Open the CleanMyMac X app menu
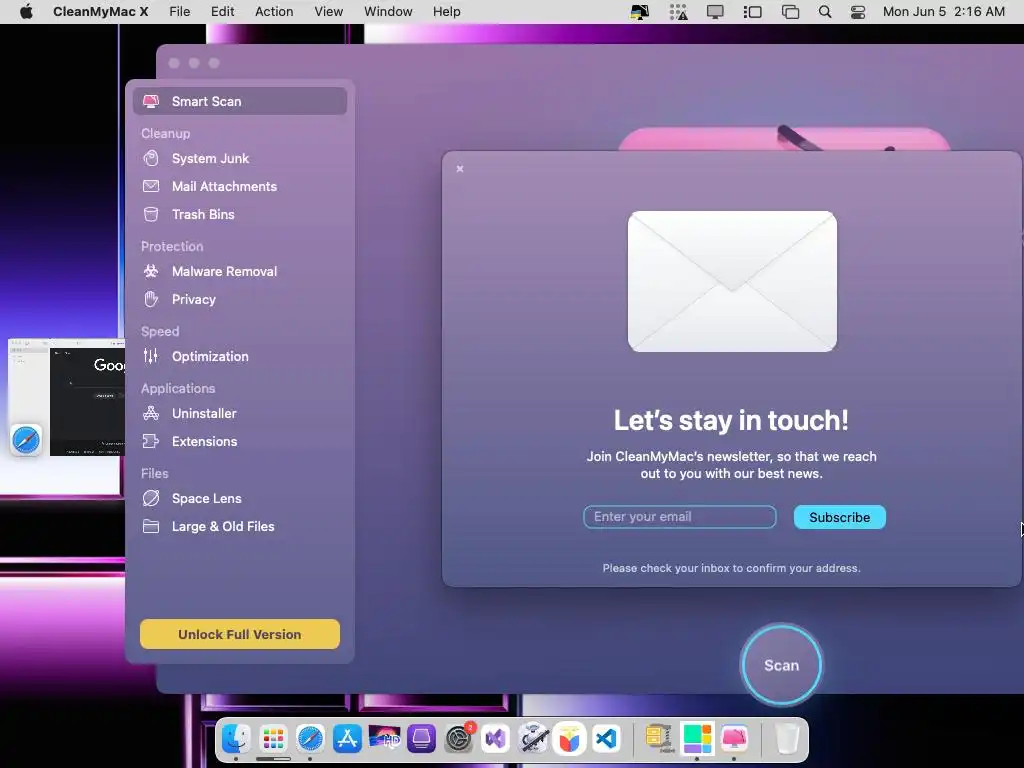1024x768 pixels. [101, 12]
